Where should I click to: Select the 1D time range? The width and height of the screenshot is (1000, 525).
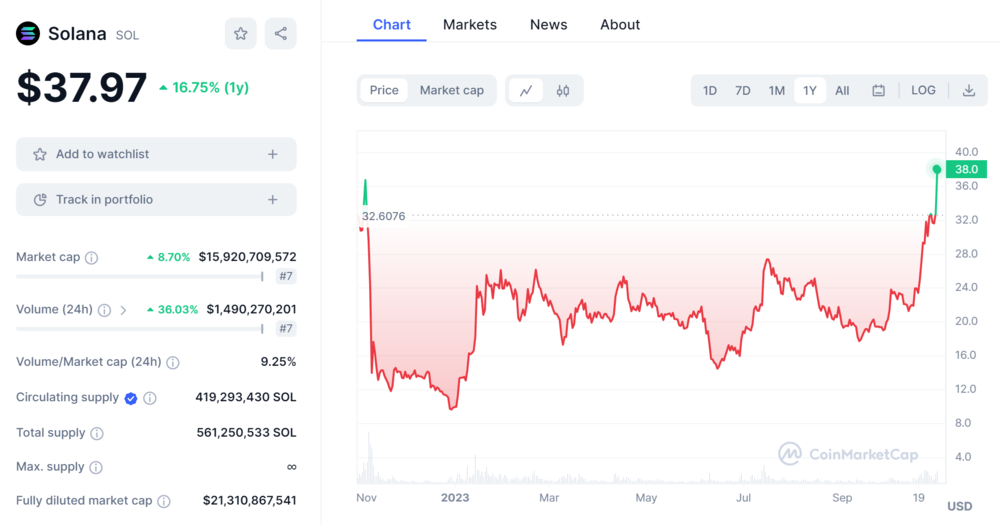[x=709, y=90]
